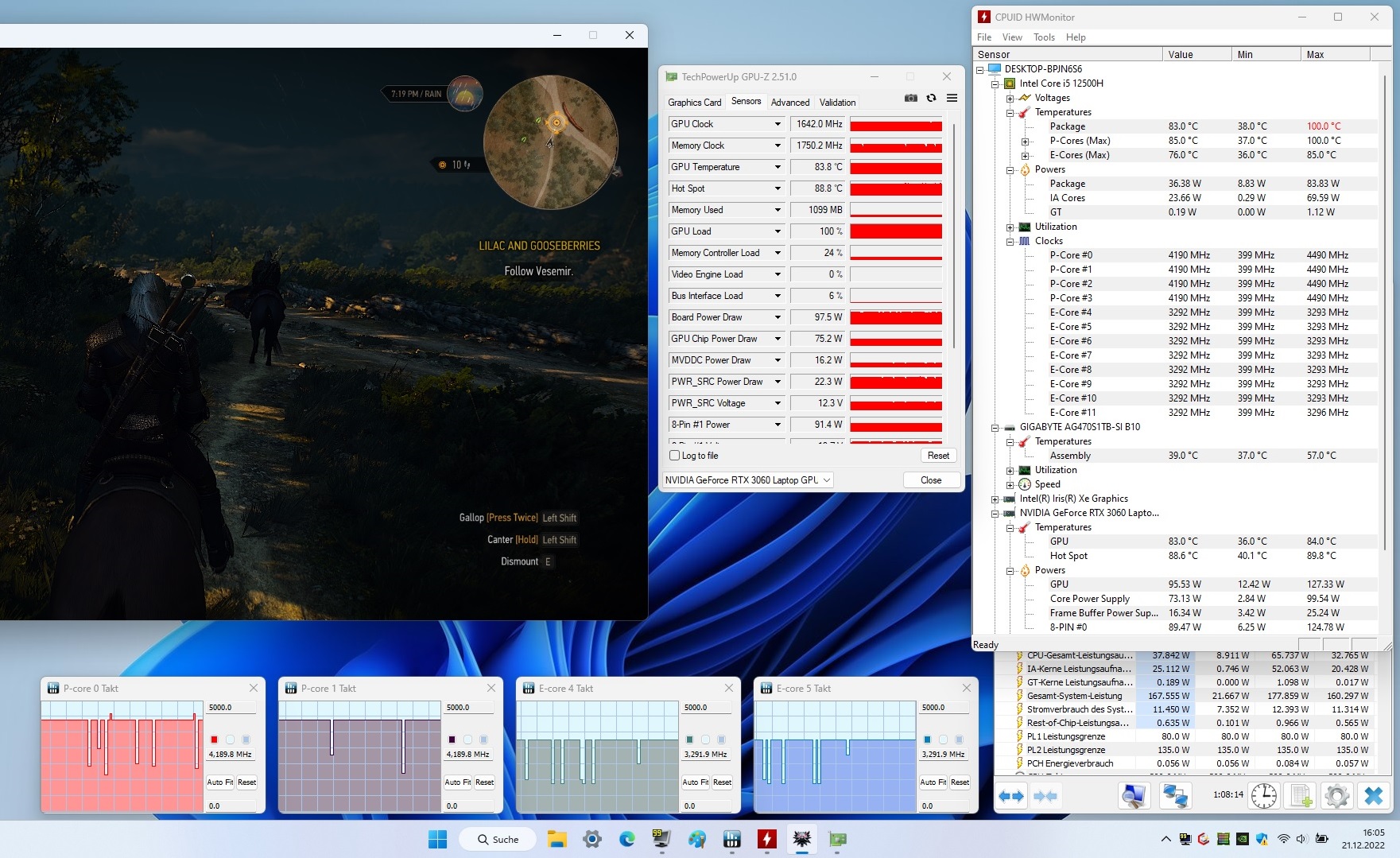Click the HWiNFO blue X close icon

point(1373,795)
